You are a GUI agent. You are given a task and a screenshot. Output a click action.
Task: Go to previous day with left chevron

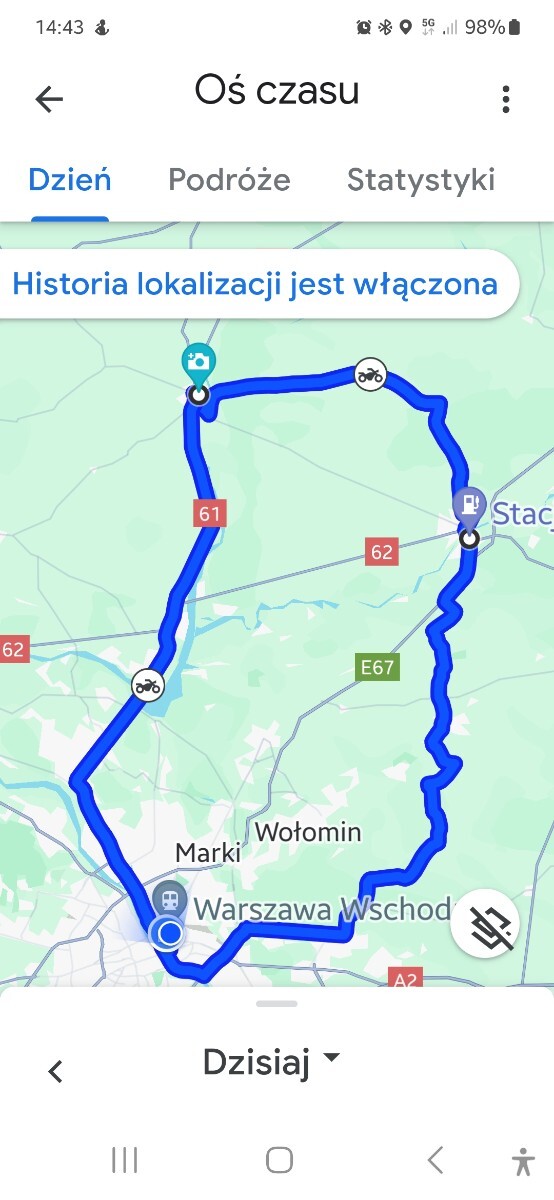56,1071
